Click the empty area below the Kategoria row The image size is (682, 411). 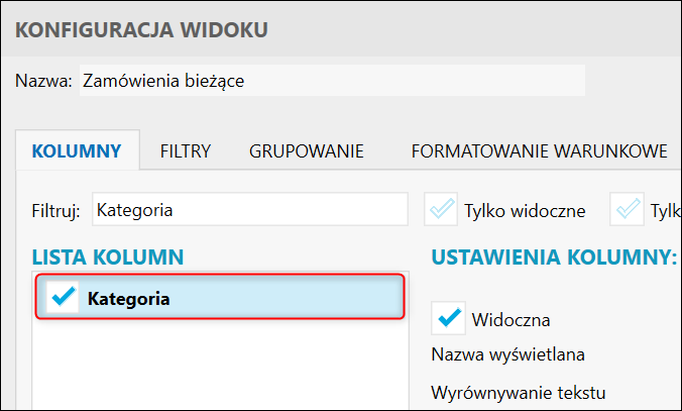pos(220,365)
